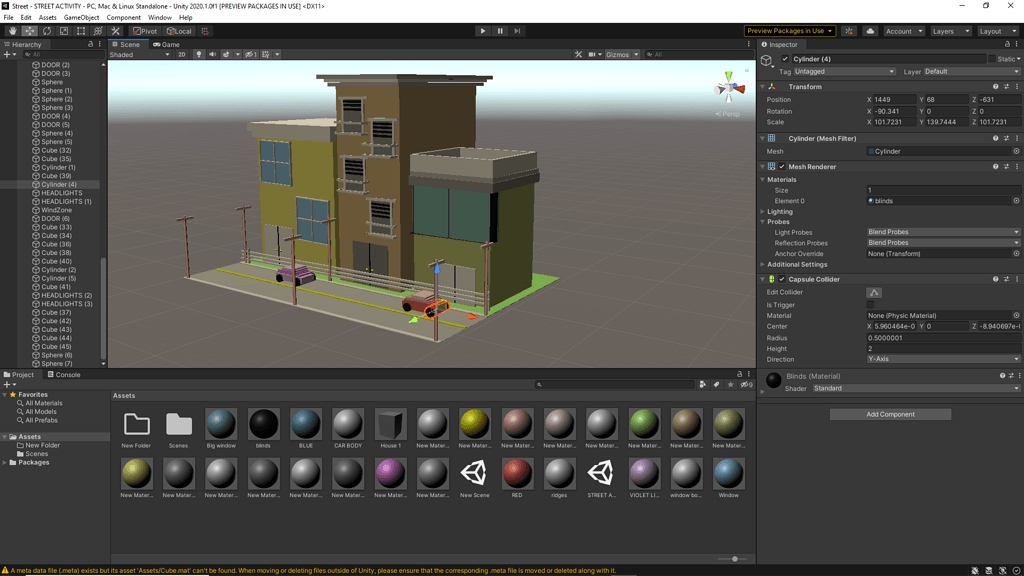Change the Light Probes dropdown setting
The image size is (1024, 576).
940,231
